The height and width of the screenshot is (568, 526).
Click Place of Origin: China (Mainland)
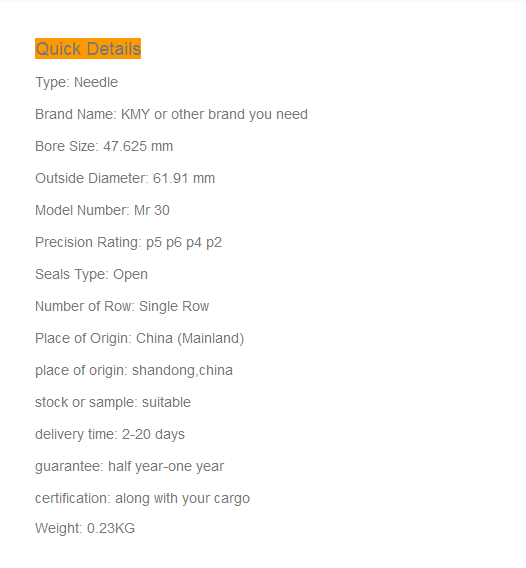tap(139, 338)
